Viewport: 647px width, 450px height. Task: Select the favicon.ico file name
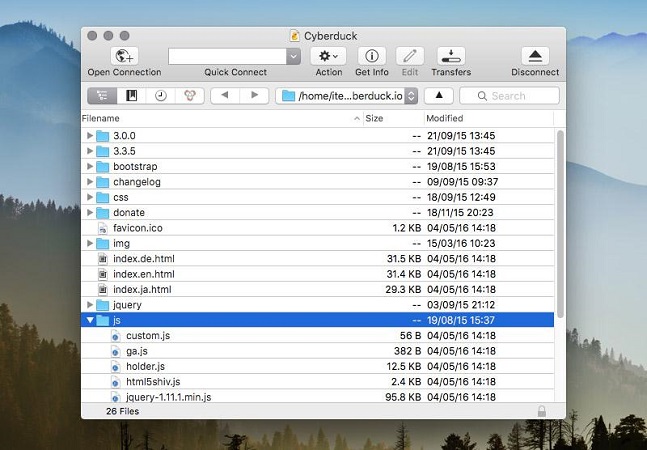pos(138,228)
